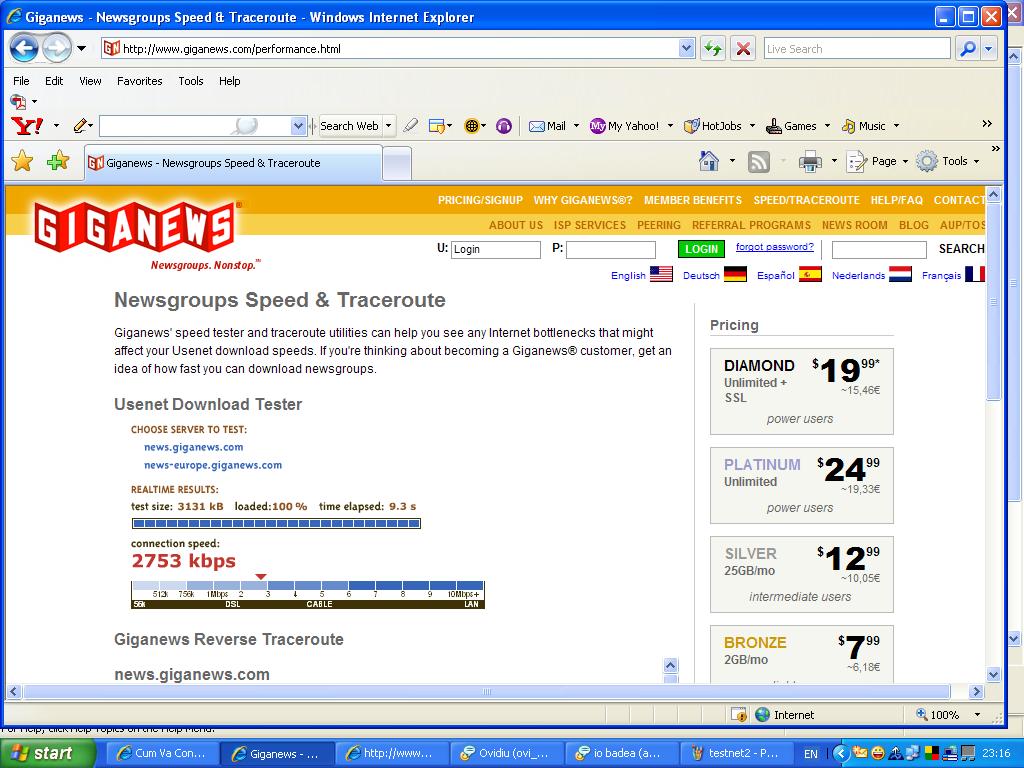Open HotJobs toolbar button
The image size is (1024, 768).
click(x=712, y=126)
